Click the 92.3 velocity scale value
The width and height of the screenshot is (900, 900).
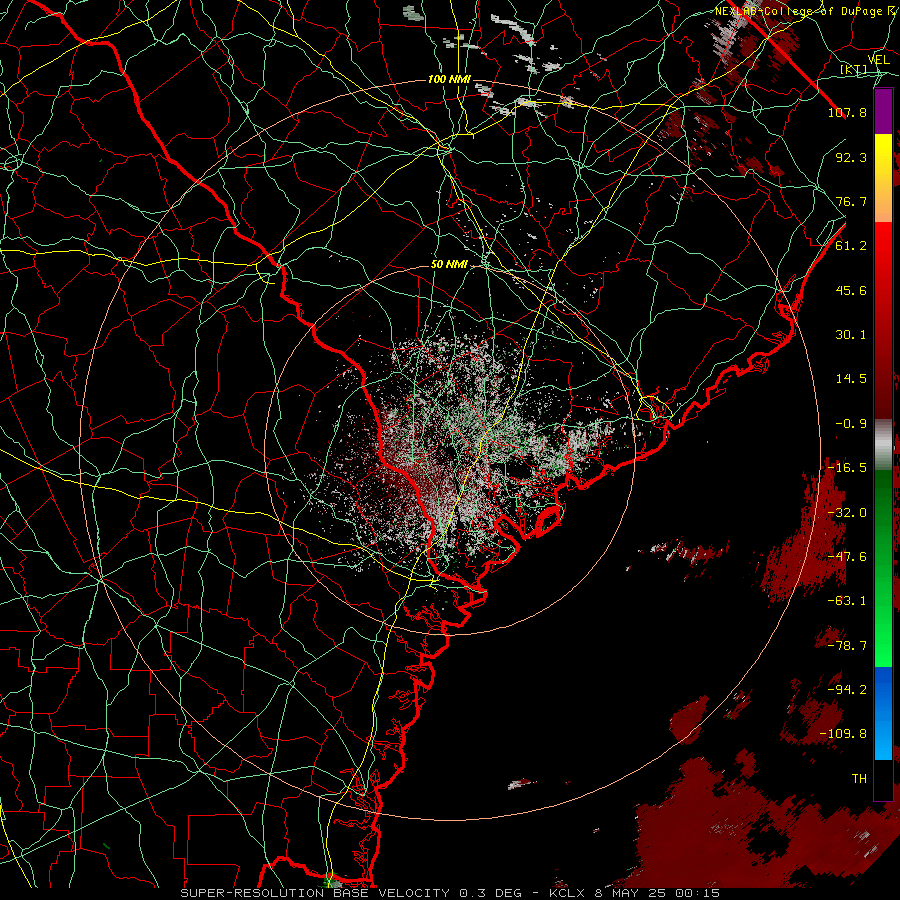(851, 157)
